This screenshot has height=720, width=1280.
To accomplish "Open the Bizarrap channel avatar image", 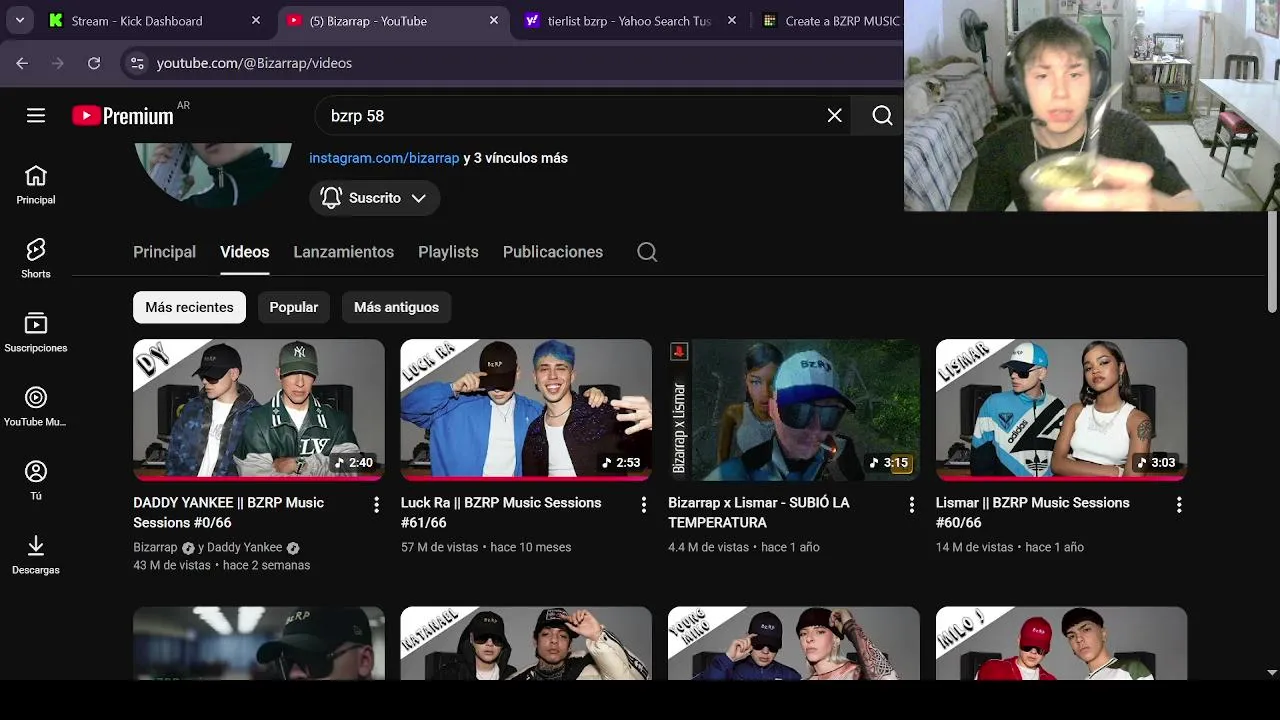I will tap(213, 175).
